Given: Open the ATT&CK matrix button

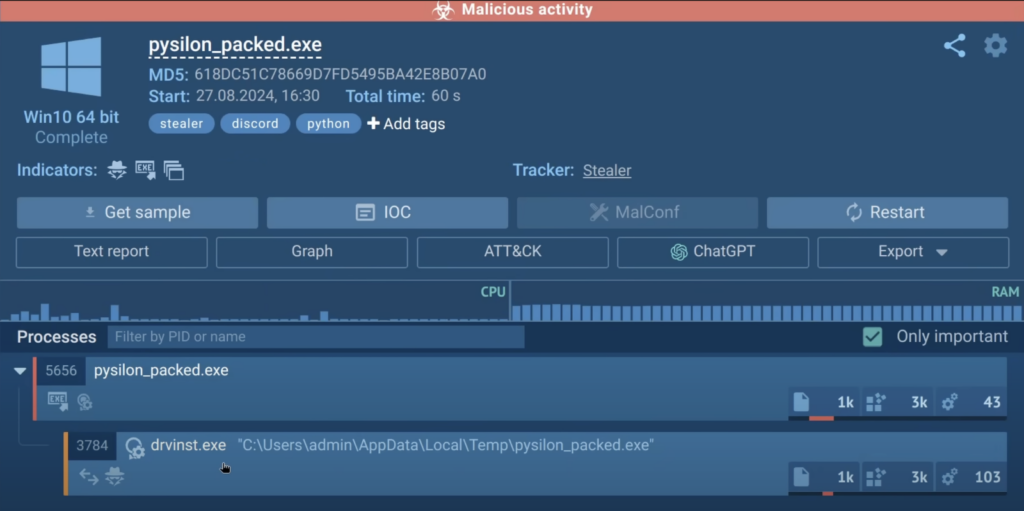Looking at the screenshot, I should coord(513,252).
